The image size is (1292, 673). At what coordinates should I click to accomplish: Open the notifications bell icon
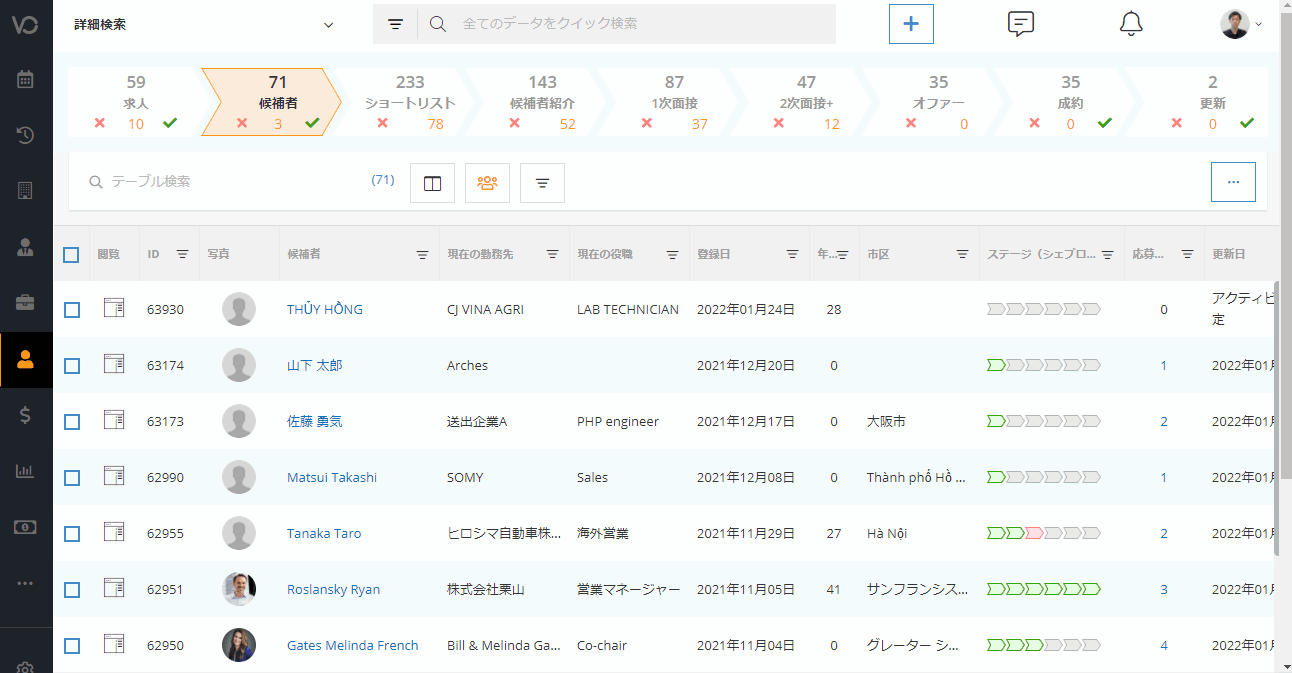coord(1130,24)
